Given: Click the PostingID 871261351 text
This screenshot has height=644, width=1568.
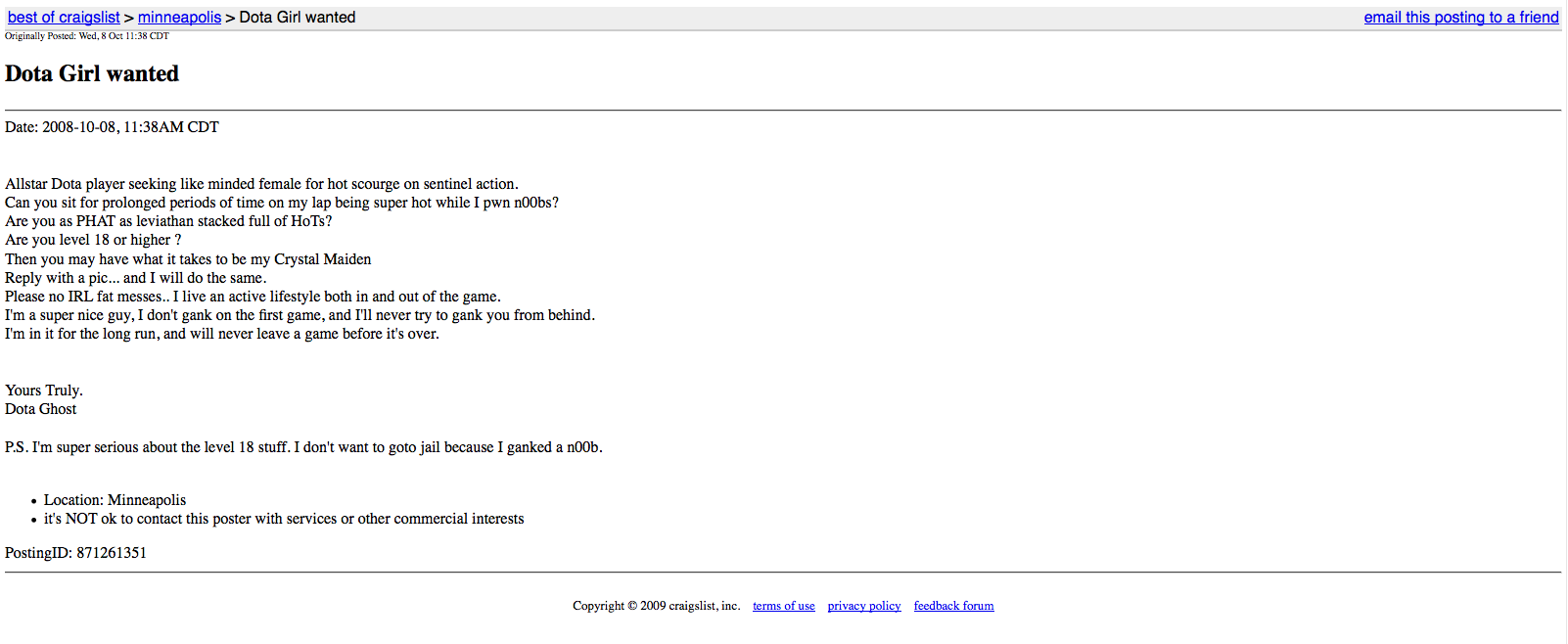Looking at the screenshot, I should pos(75,553).
